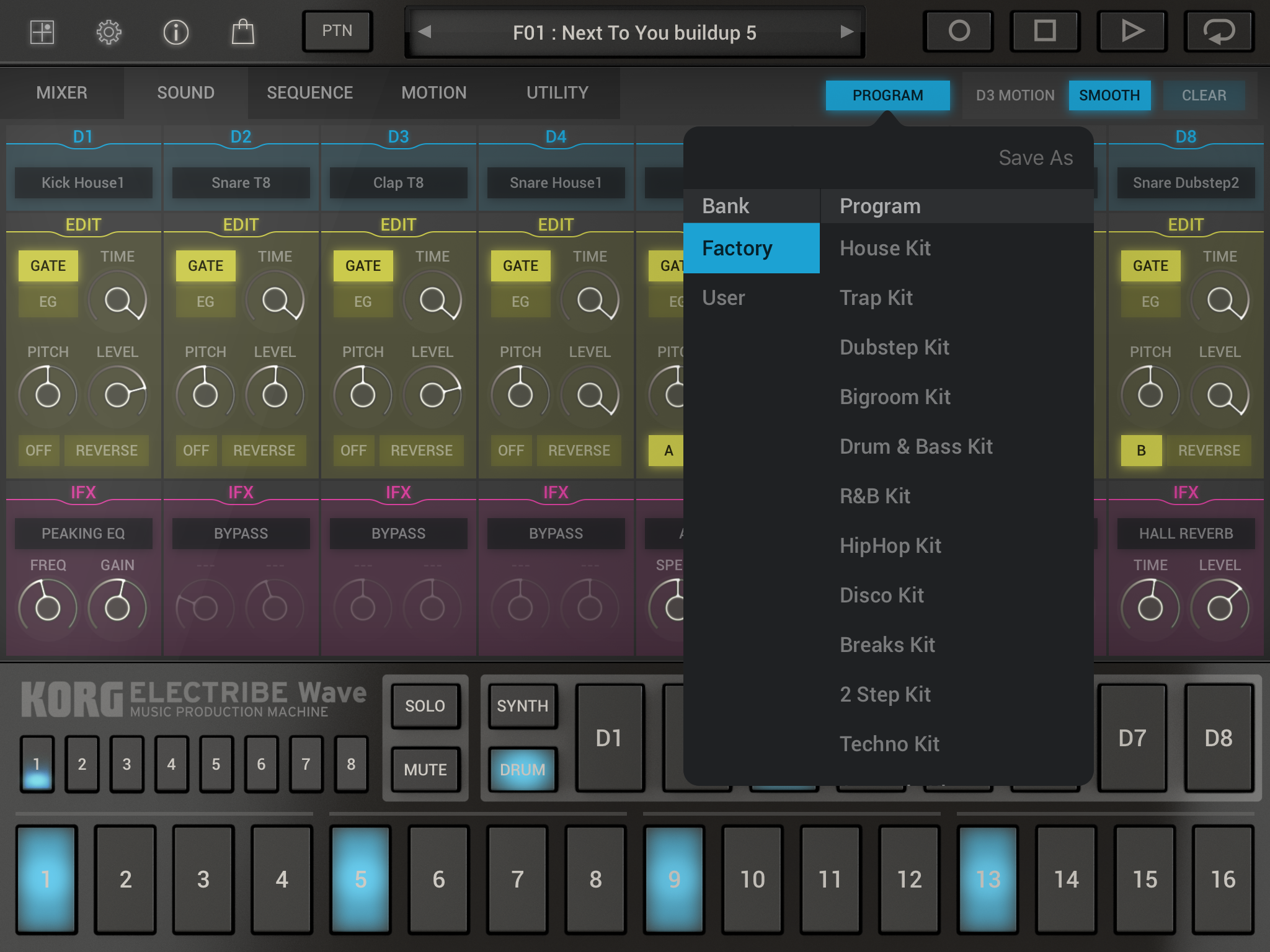
Task: Switch to the MIXER tab
Action: pyautogui.click(x=62, y=93)
